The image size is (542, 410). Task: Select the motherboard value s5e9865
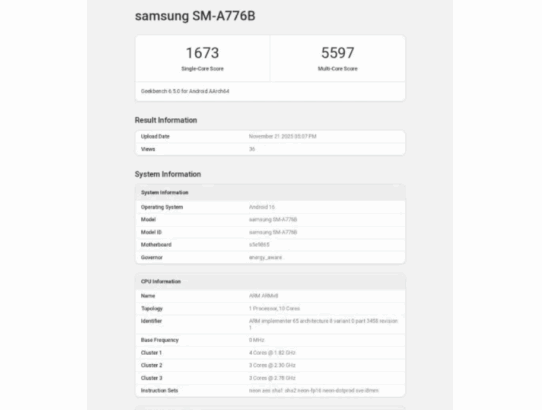(259, 245)
